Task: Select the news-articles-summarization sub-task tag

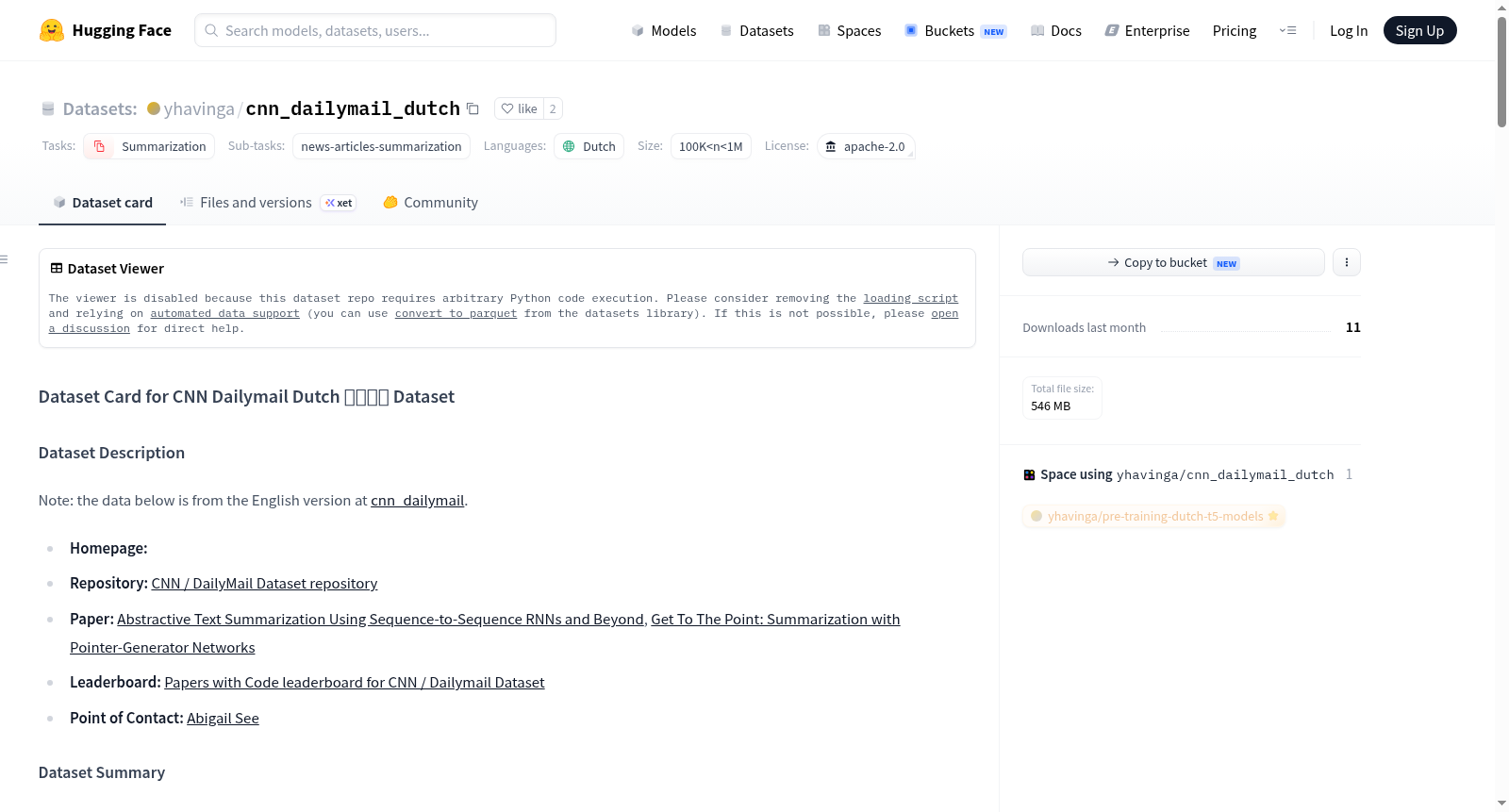Action: coord(381,146)
